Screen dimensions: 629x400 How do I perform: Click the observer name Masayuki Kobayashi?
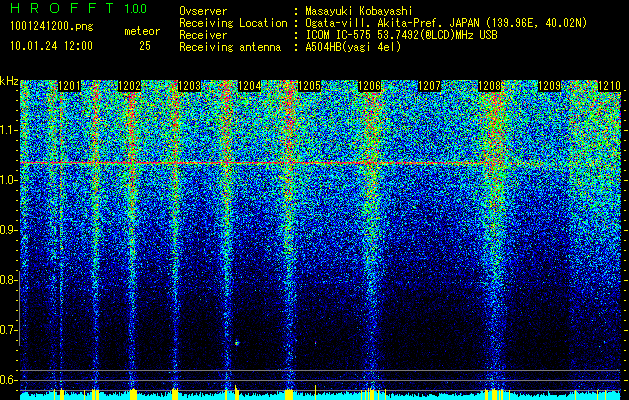tap(358, 11)
